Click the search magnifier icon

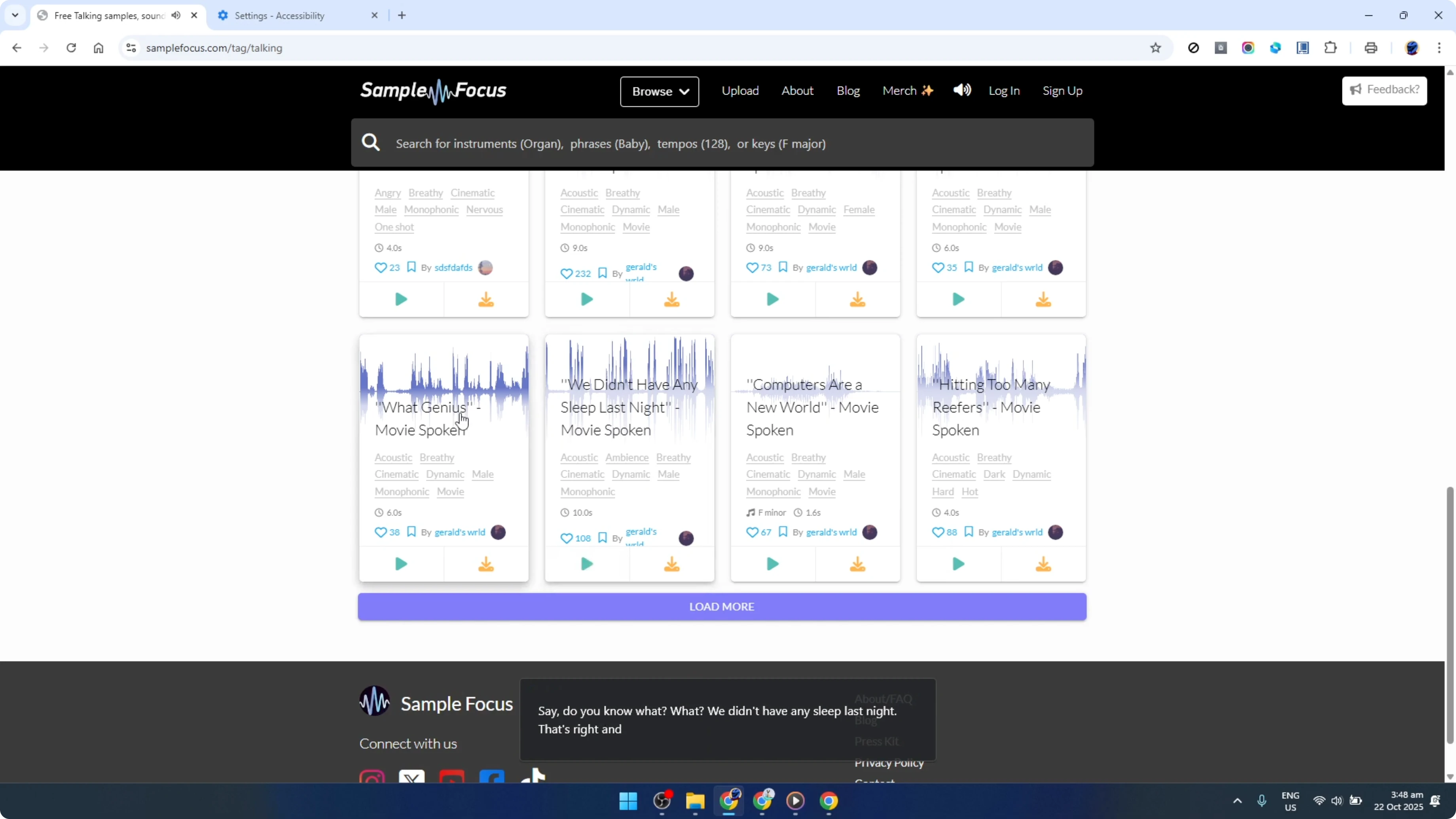click(x=371, y=142)
